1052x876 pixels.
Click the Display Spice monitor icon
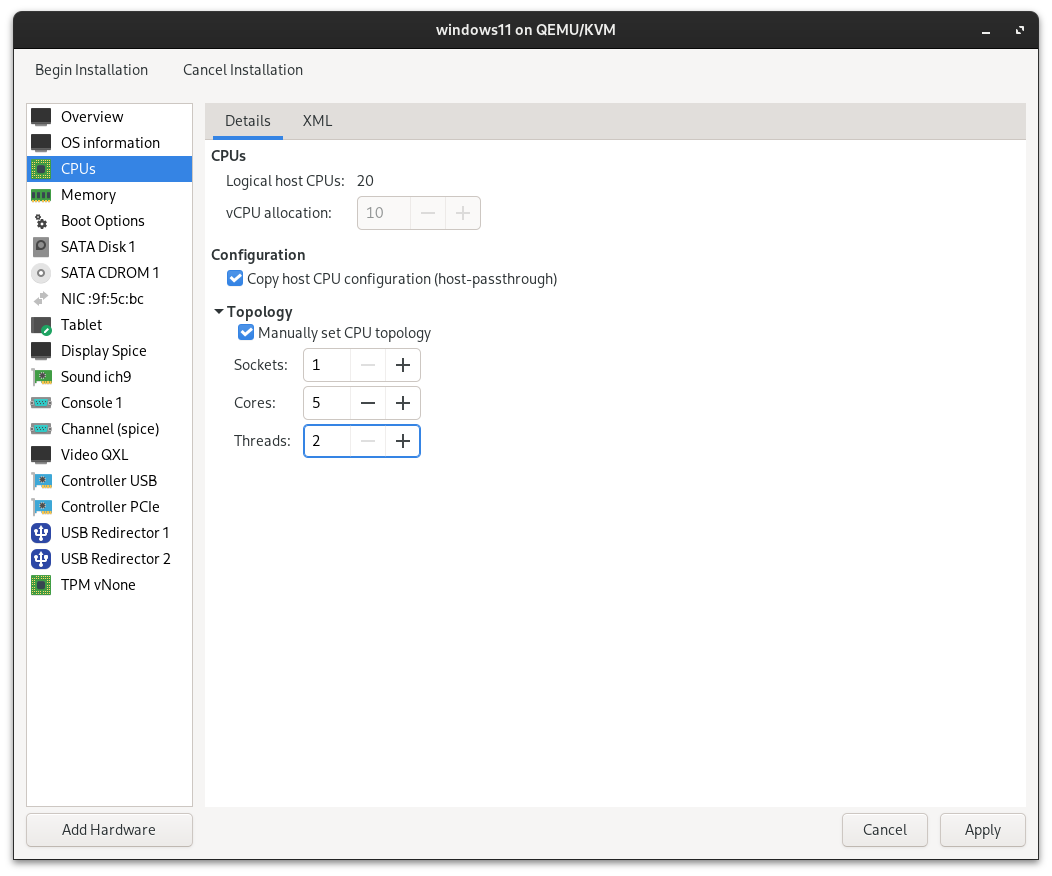tap(41, 351)
